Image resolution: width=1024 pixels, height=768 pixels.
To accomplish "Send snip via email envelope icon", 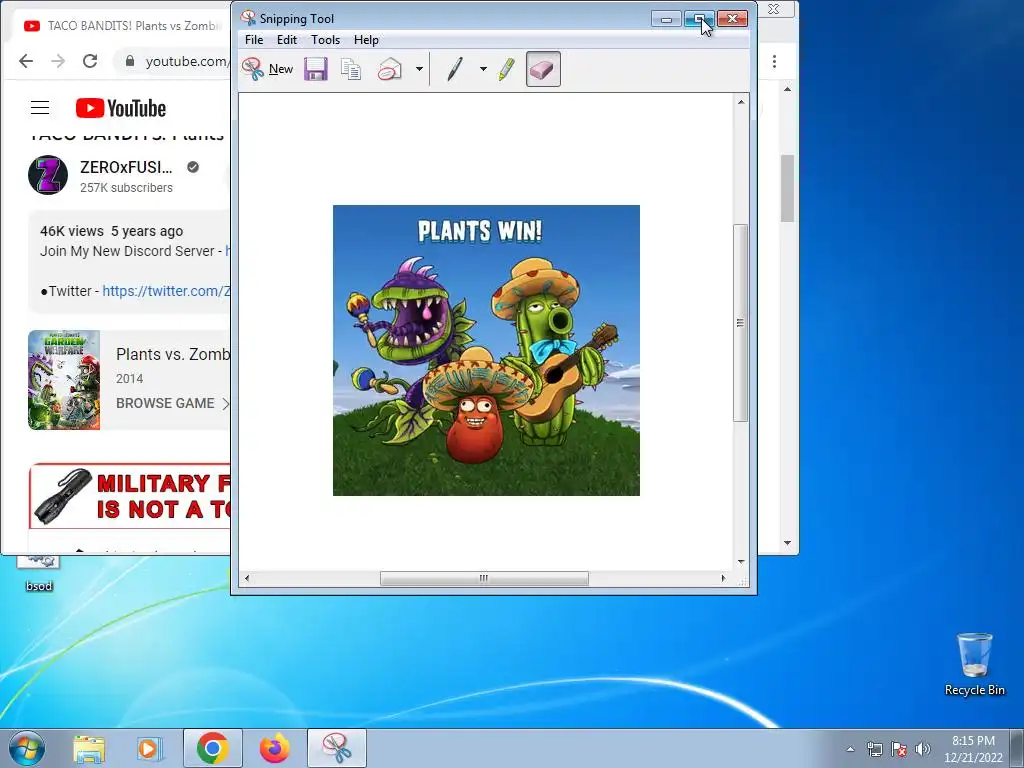I will coord(390,69).
